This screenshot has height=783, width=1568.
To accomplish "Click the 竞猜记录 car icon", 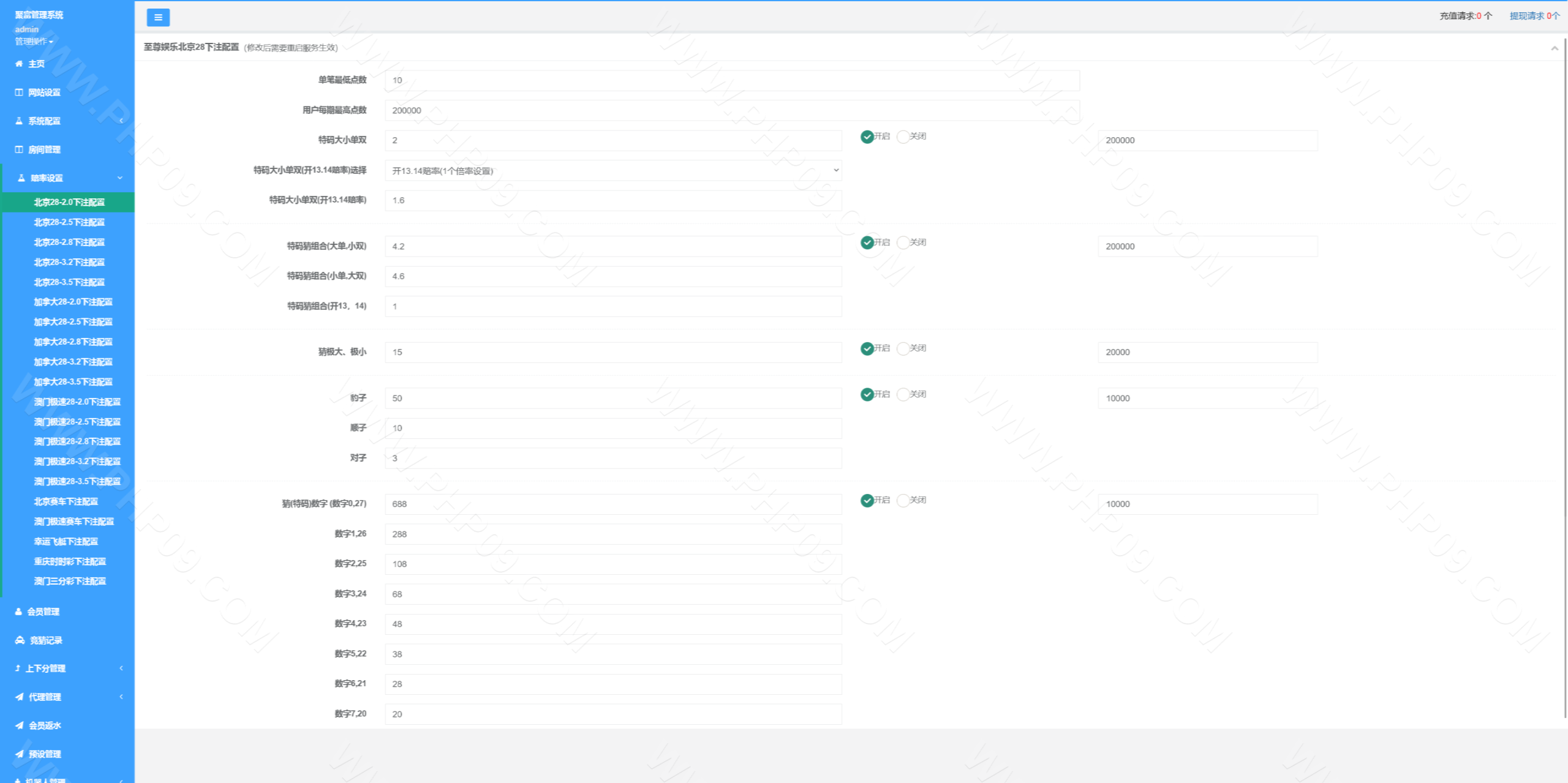I will coord(20,640).
